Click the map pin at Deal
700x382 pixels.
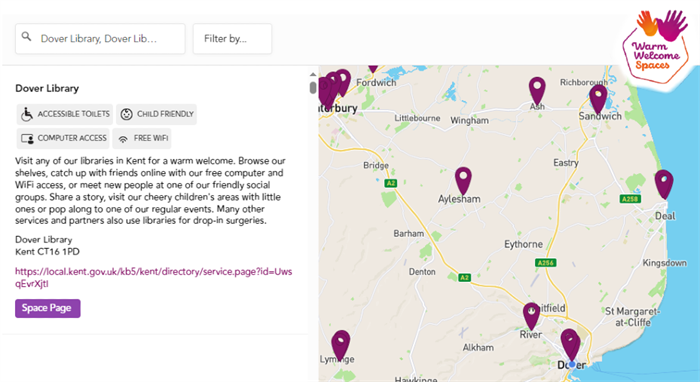pyautogui.click(x=664, y=184)
